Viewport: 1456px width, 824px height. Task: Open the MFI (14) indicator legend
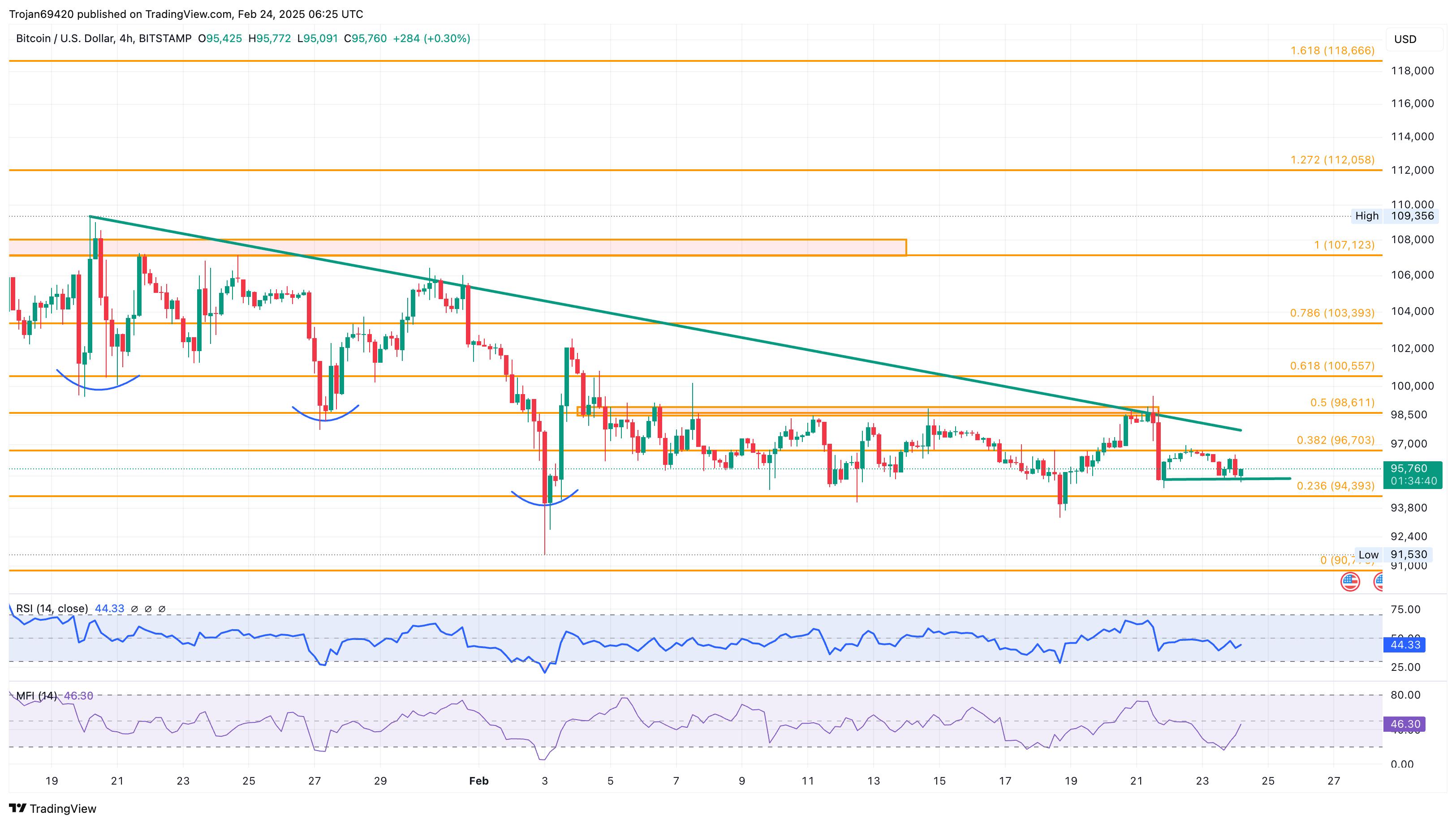point(36,695)
